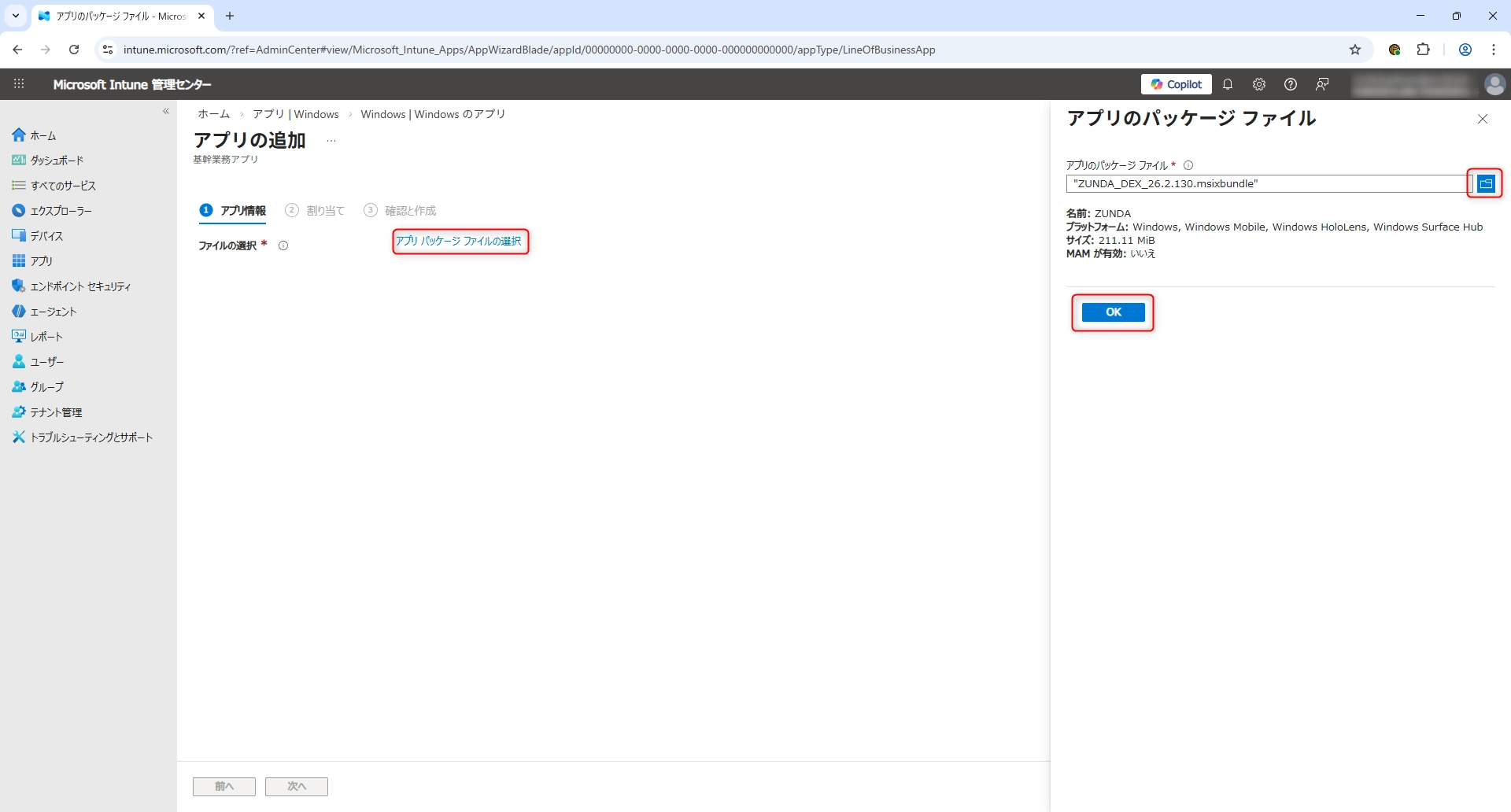The height and width of the screenshot is (812, 1511).
Task: Go to ホーム breadcrumb link
Action: [x=213, y=114]
